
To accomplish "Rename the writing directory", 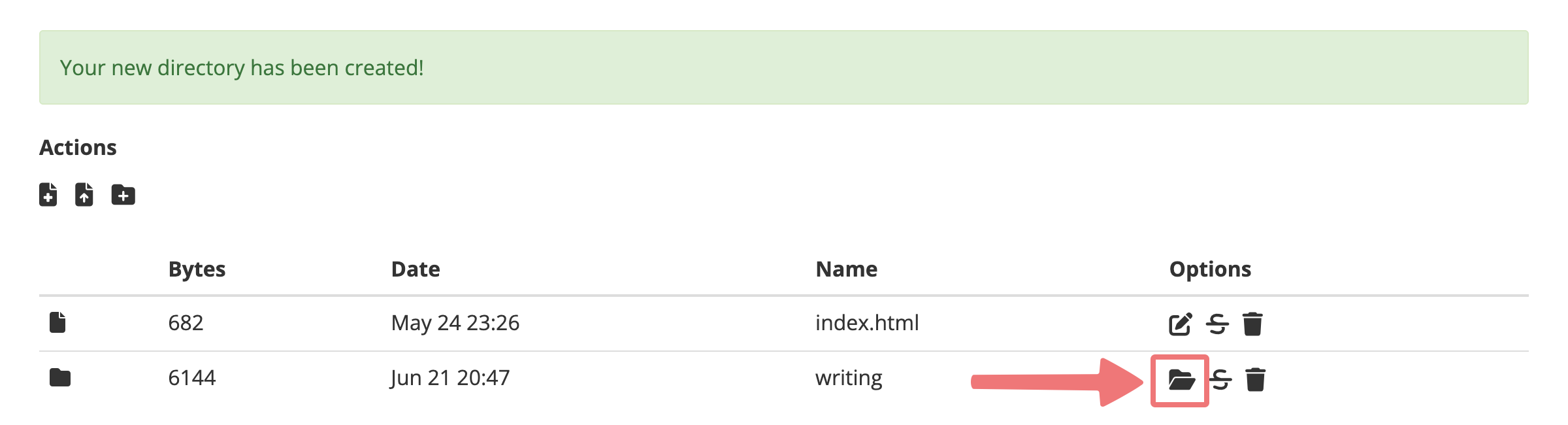I will click(x=1220, y=379).
